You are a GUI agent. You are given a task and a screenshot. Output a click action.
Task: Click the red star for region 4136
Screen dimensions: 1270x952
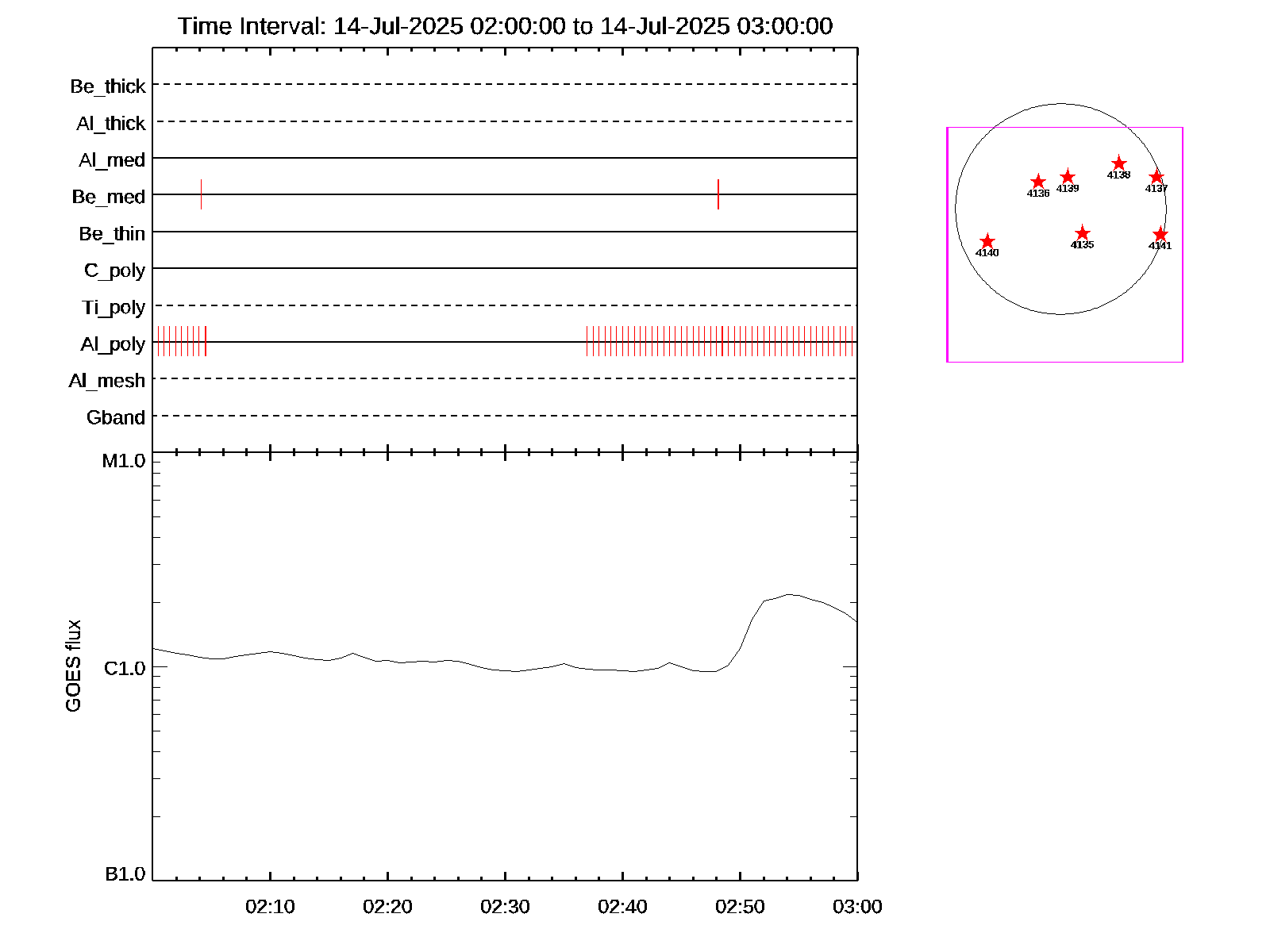pyautogui.click(x=1037, y=182)
